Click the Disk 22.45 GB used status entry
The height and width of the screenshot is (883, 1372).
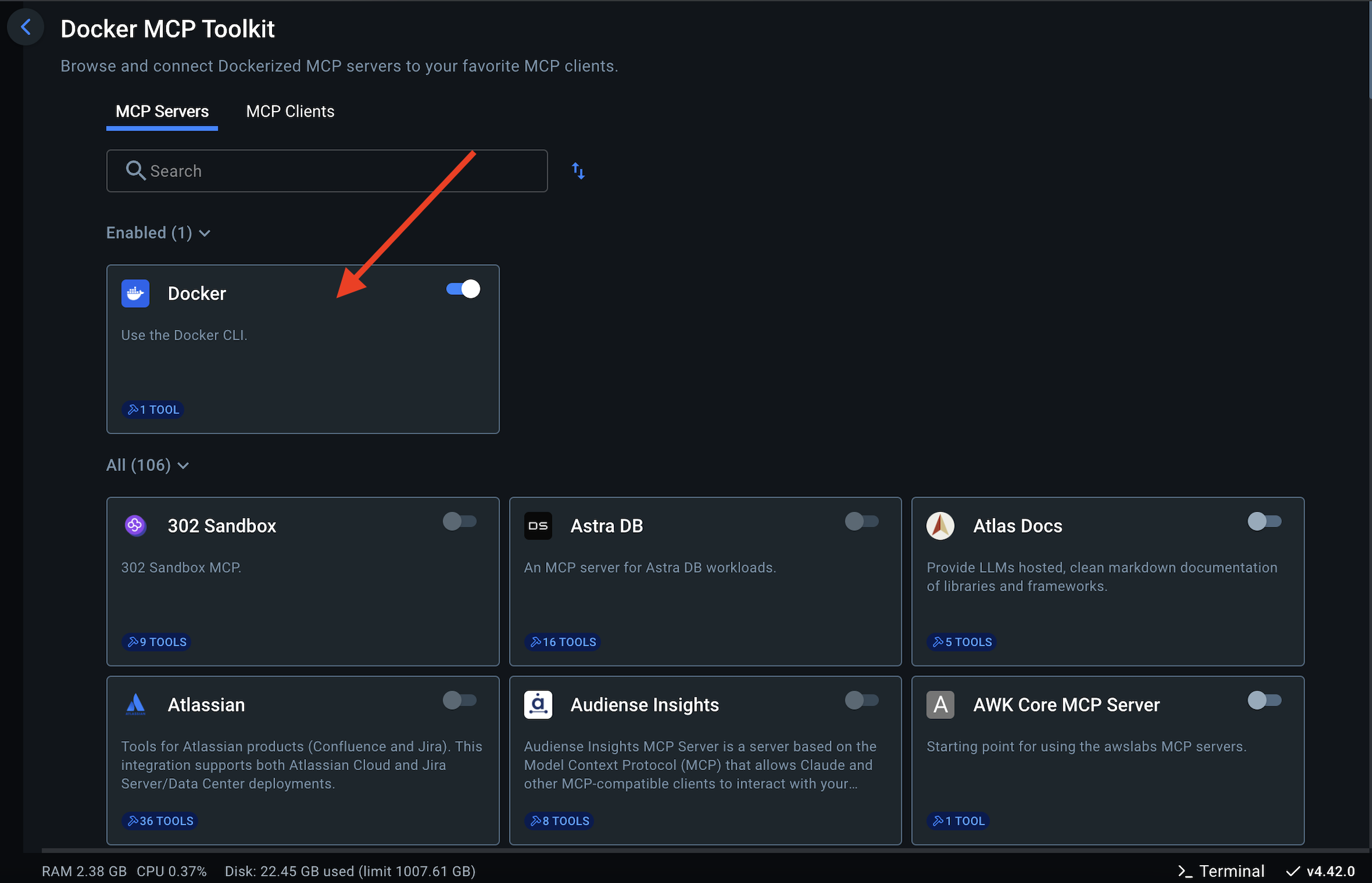pos(350,871)
